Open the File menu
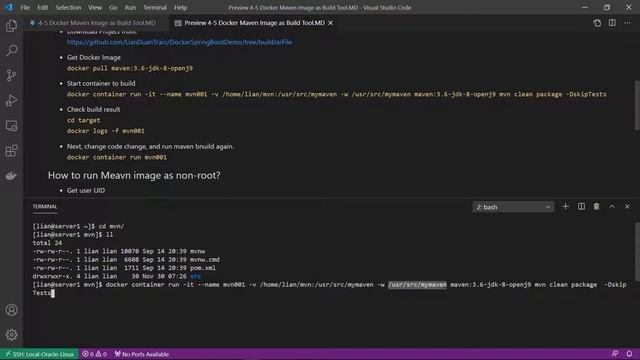Viewport: 640px width, 360px height. point(25,7)
